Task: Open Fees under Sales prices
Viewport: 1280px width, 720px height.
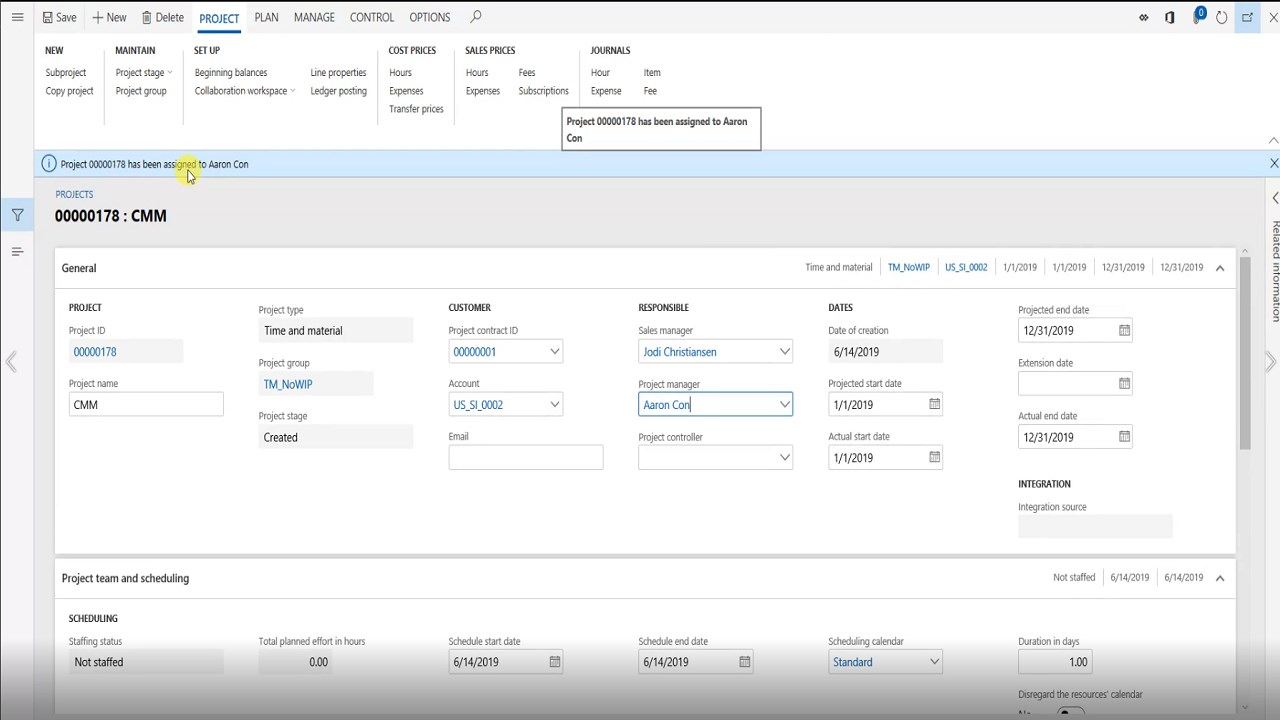Action: point(527,72)
